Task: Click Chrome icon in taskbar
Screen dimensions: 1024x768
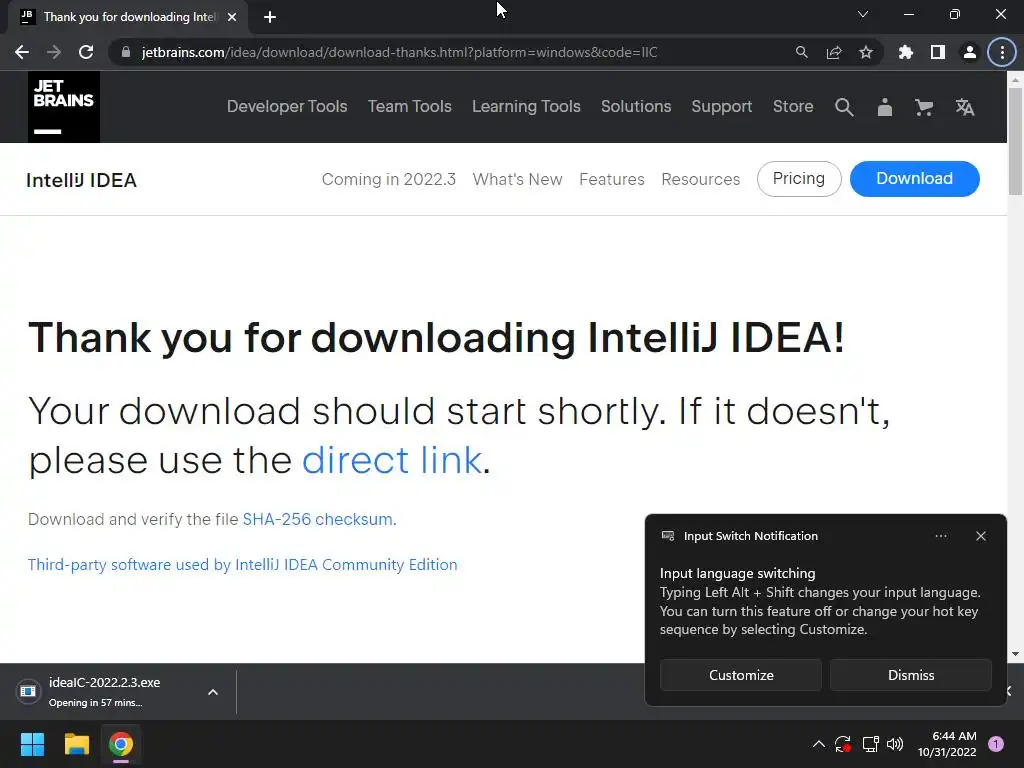Action: pyautogui.click(x=121, y=744)
